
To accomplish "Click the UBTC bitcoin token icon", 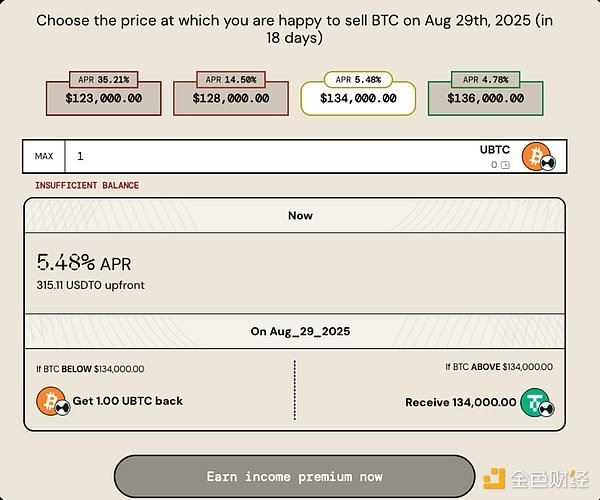I will [x=538, y=157].
